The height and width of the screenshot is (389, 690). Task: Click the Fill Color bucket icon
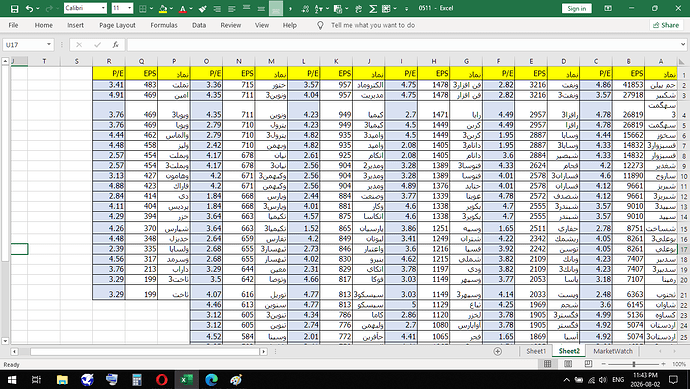163,8
